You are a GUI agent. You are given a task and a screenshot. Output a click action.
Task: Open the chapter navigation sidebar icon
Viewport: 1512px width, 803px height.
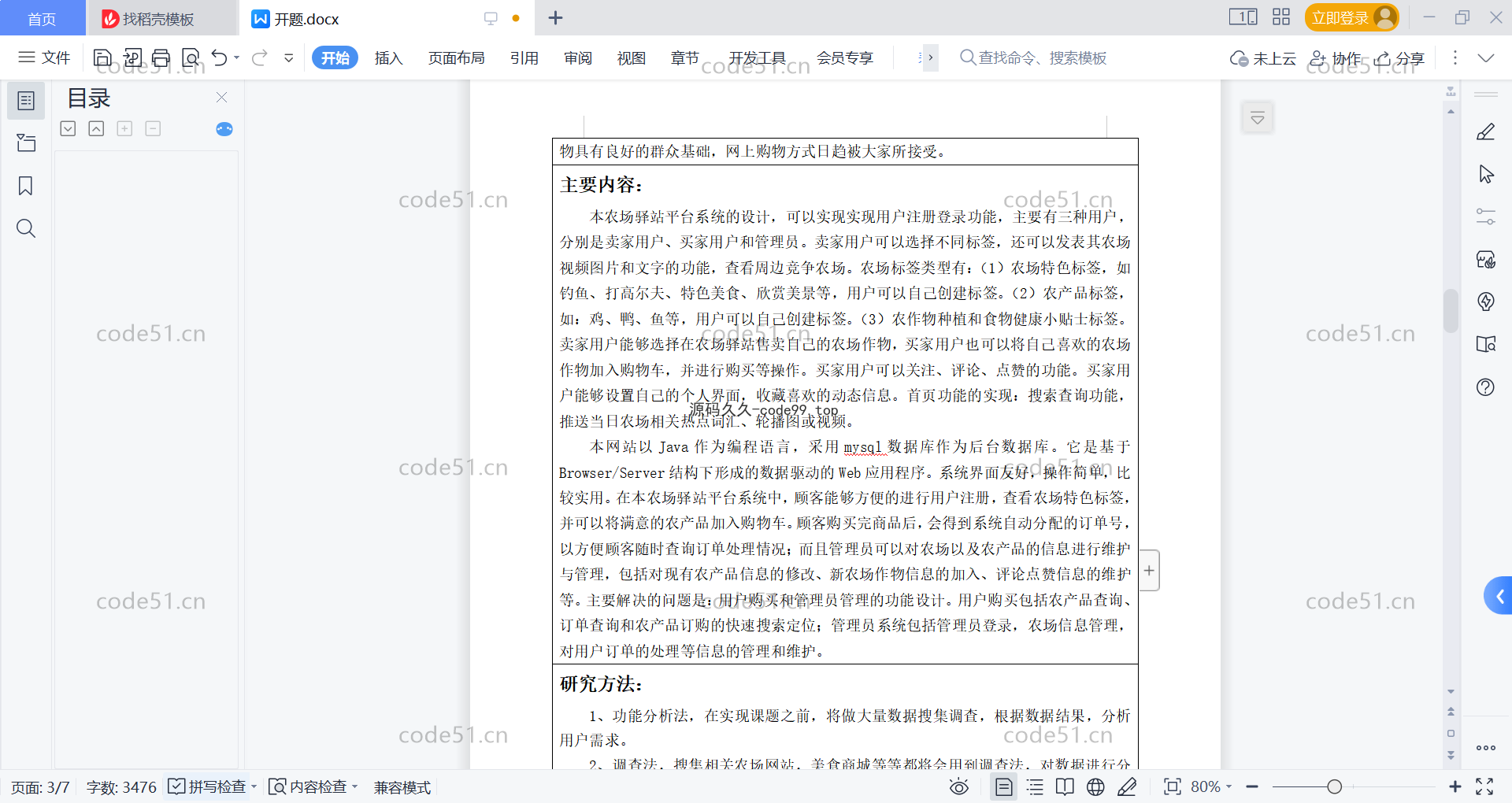pos(26,142)
